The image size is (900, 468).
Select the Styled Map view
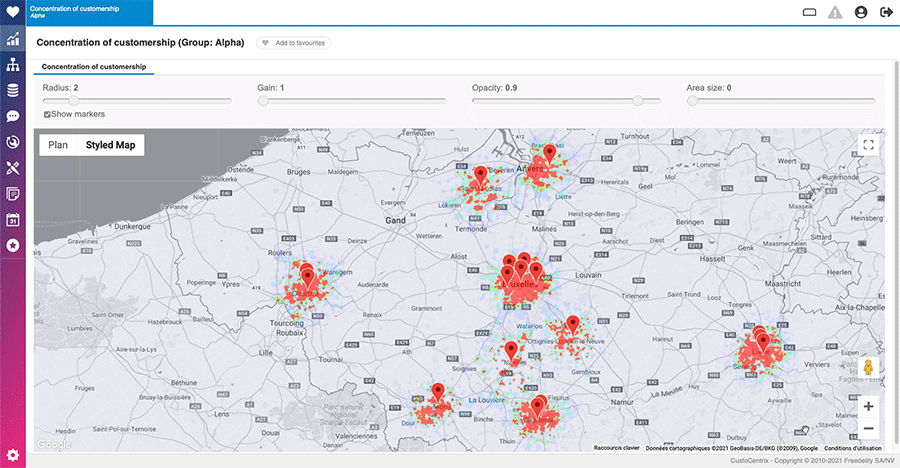(110, 145)
